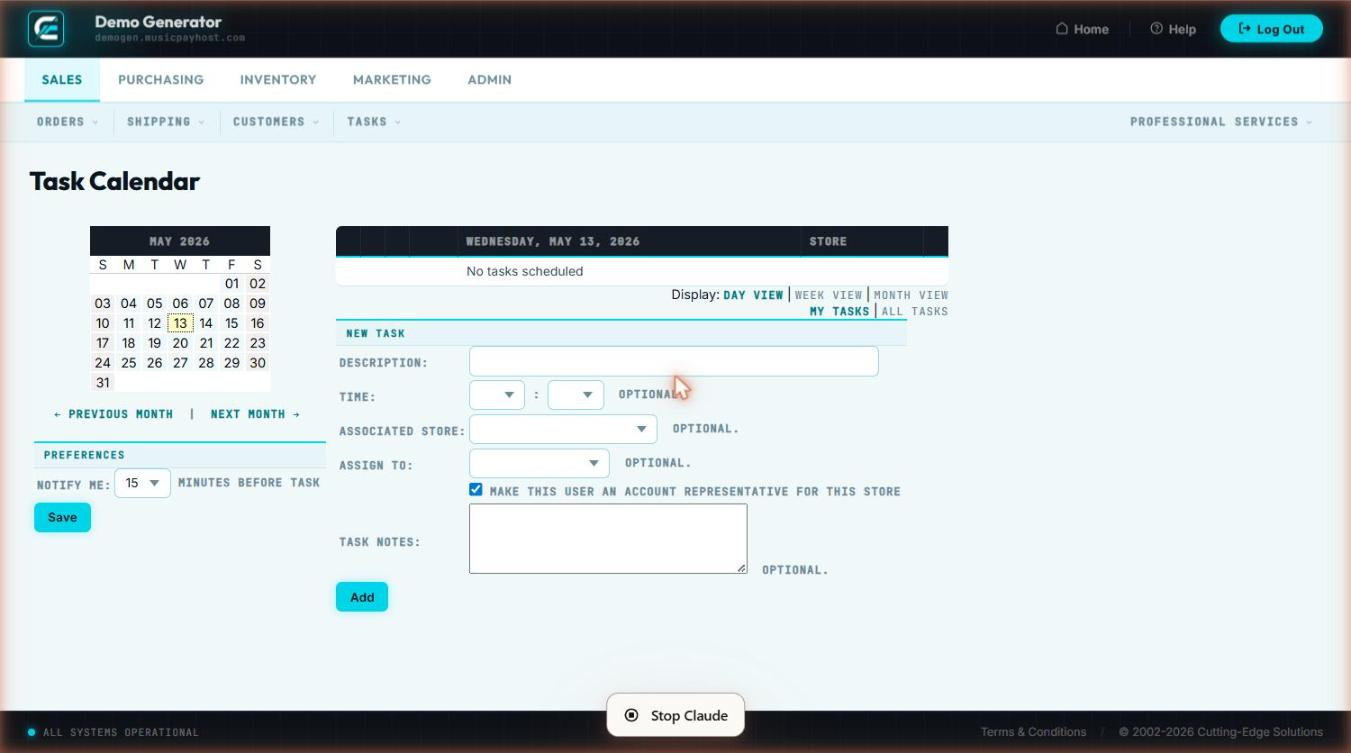Click the Log Out button
This screenshot has width=1351, height=753.
[1271, 29]
